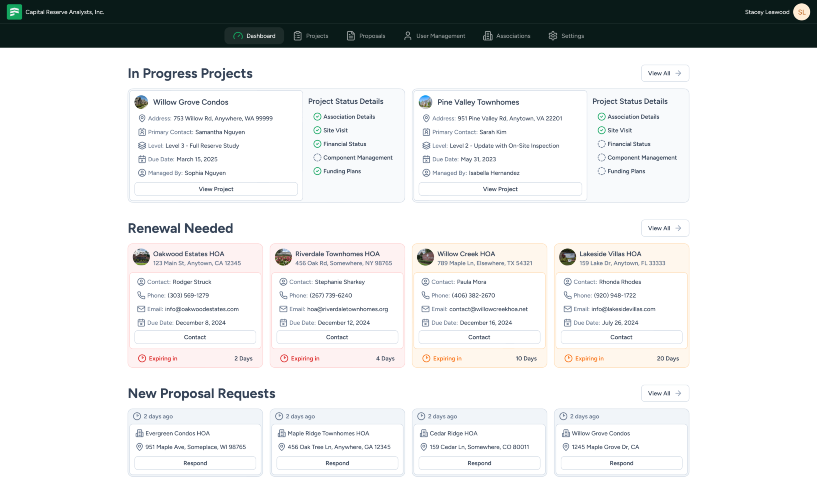817x500 pixels.
Task: Go to the Proposals tab
Action: click(x=366, y=36)
